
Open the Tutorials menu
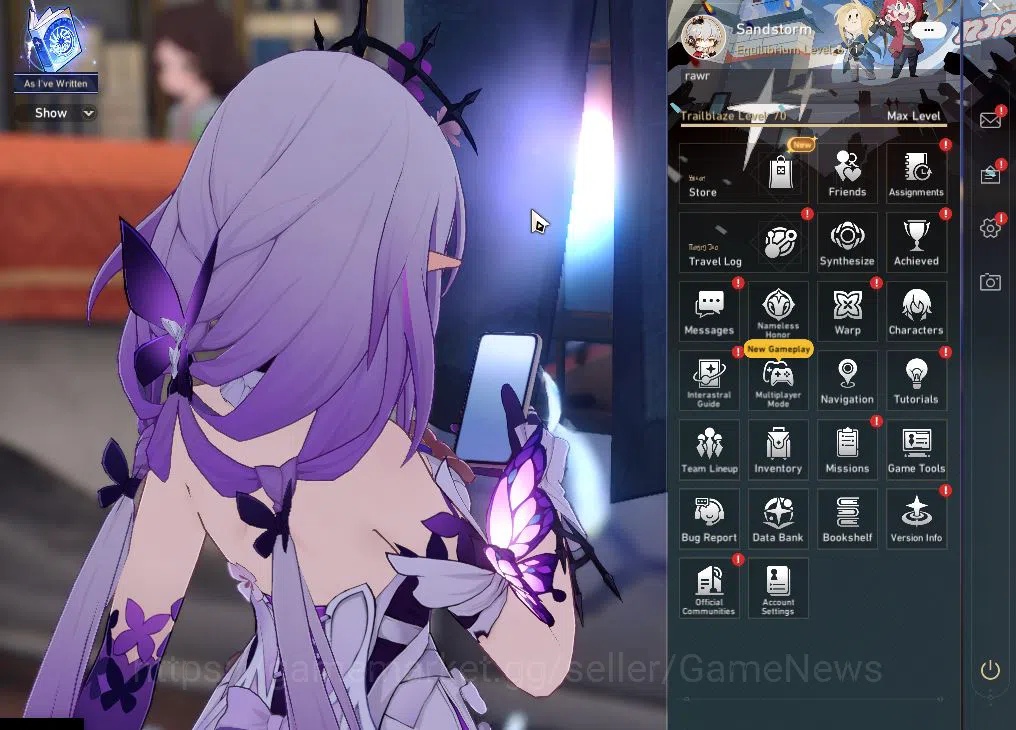pos(916,381)
